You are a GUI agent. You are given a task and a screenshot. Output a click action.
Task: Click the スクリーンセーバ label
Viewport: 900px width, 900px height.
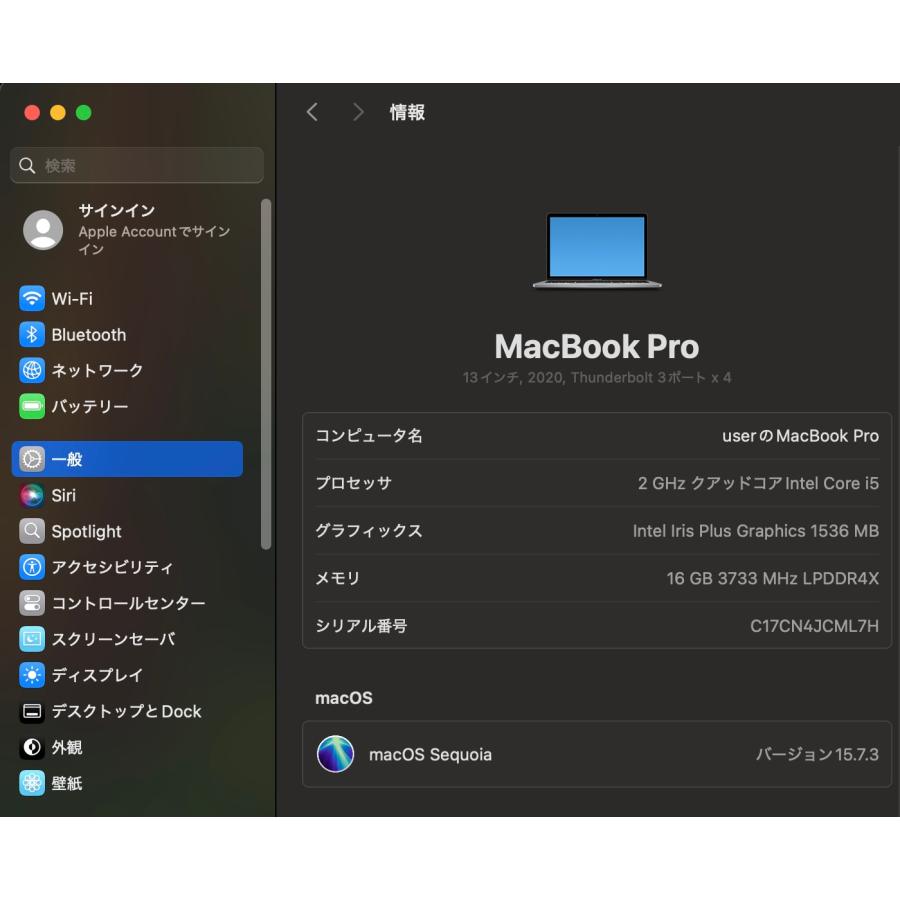114,639
